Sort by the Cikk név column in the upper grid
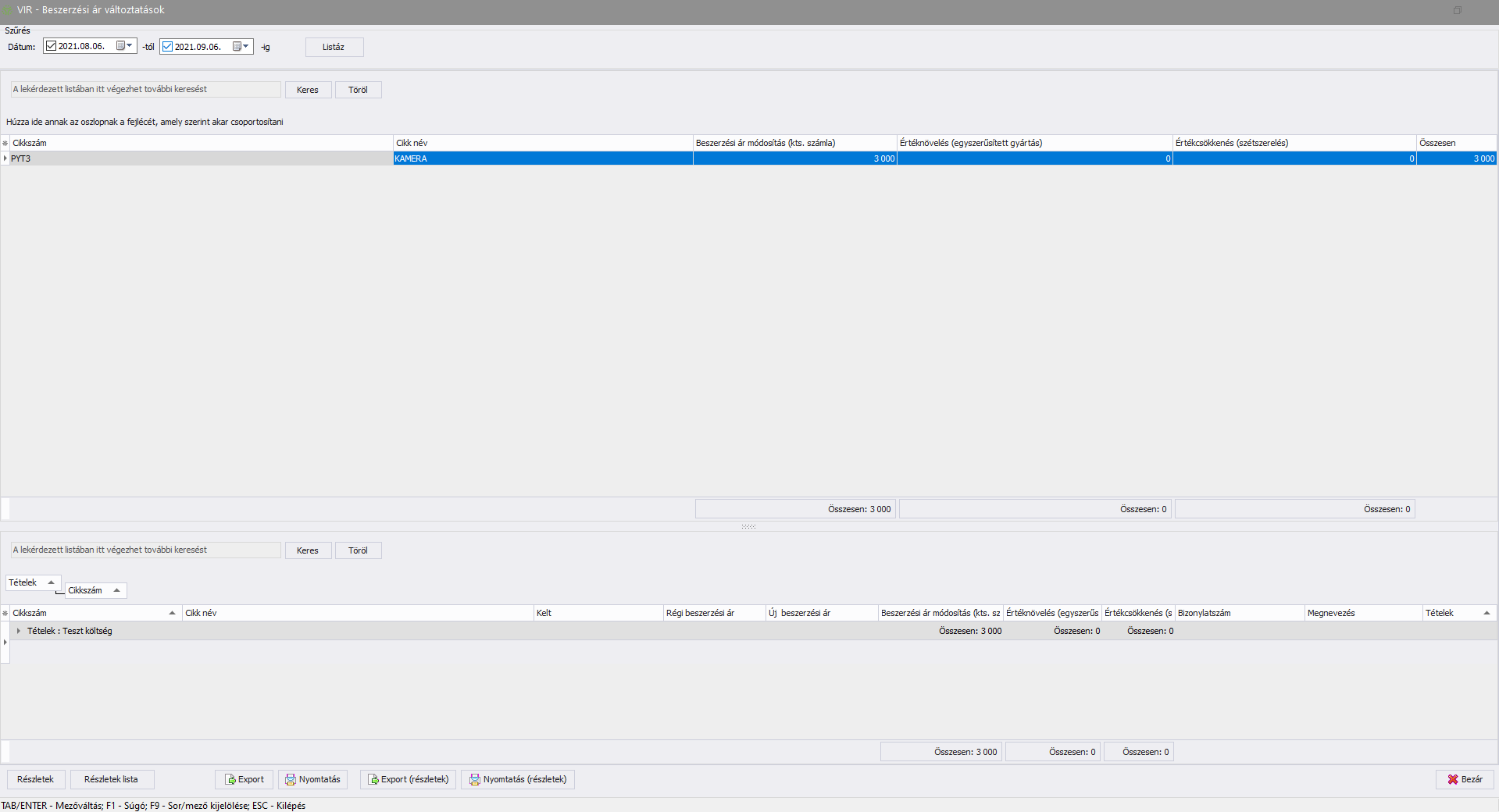 (542, 143)
